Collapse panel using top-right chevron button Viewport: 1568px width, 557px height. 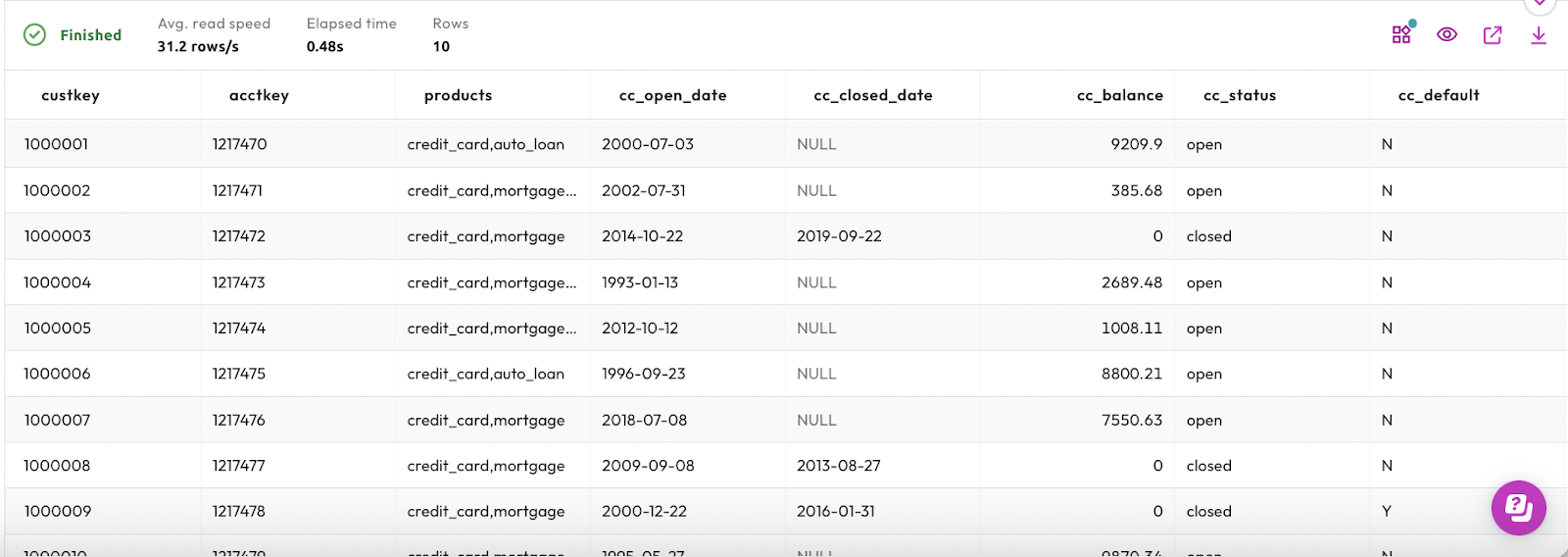(x=1540, y=4)
